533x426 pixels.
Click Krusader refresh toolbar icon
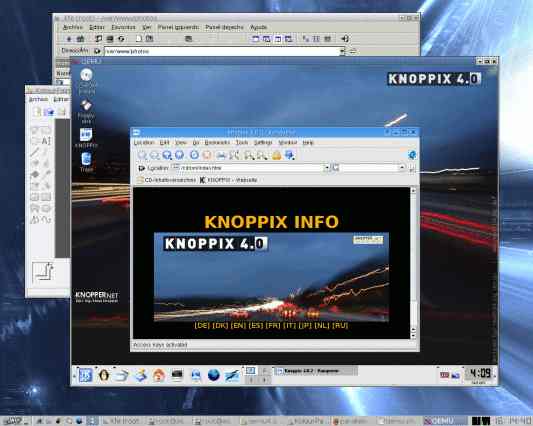click(121, 39)
